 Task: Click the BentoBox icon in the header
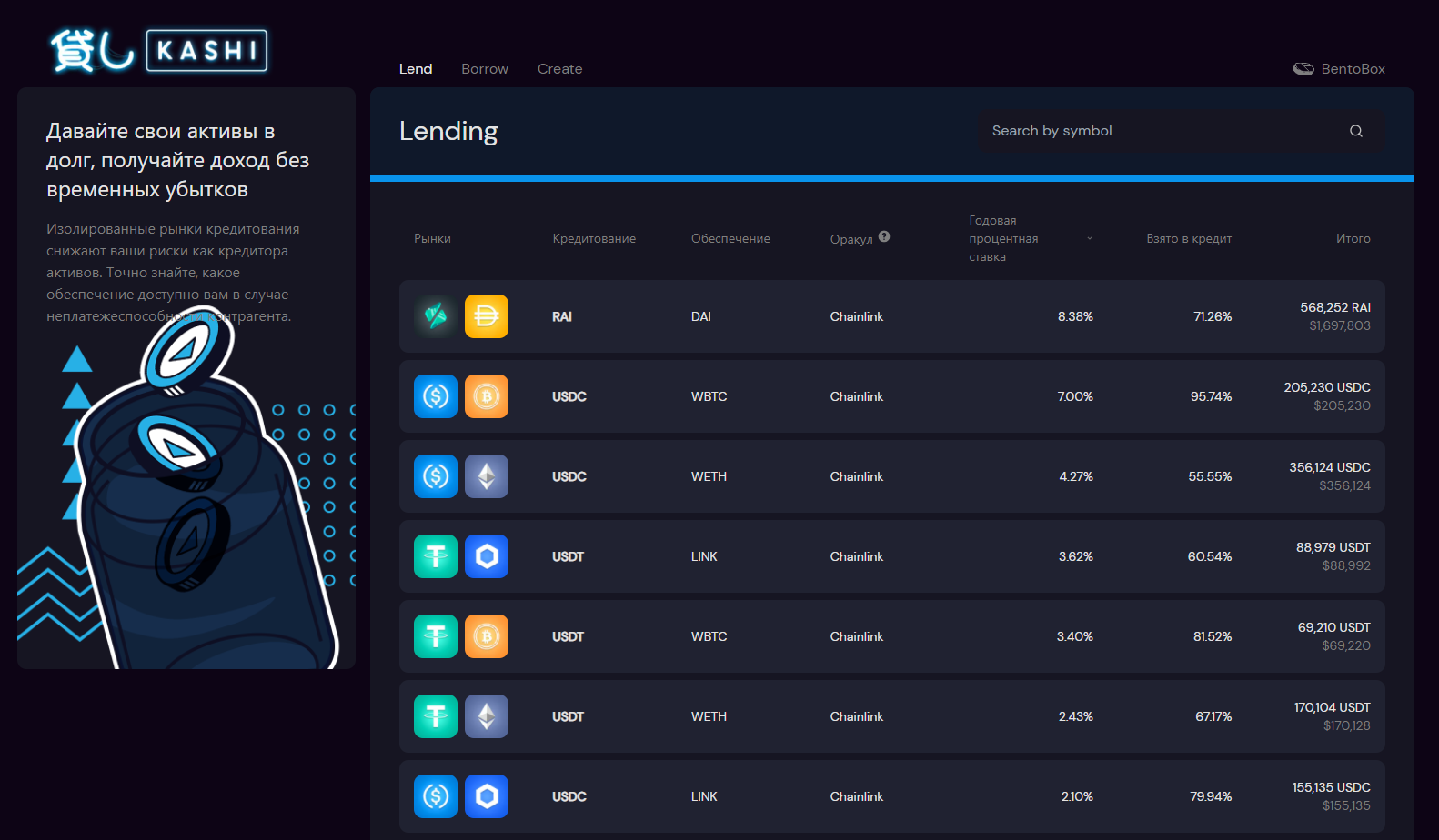(x=1303, y=69)
